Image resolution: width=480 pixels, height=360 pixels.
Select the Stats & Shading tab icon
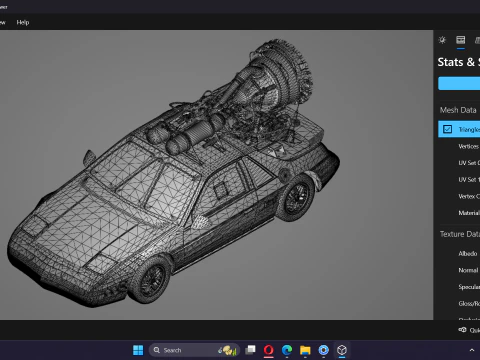point(461,40)
